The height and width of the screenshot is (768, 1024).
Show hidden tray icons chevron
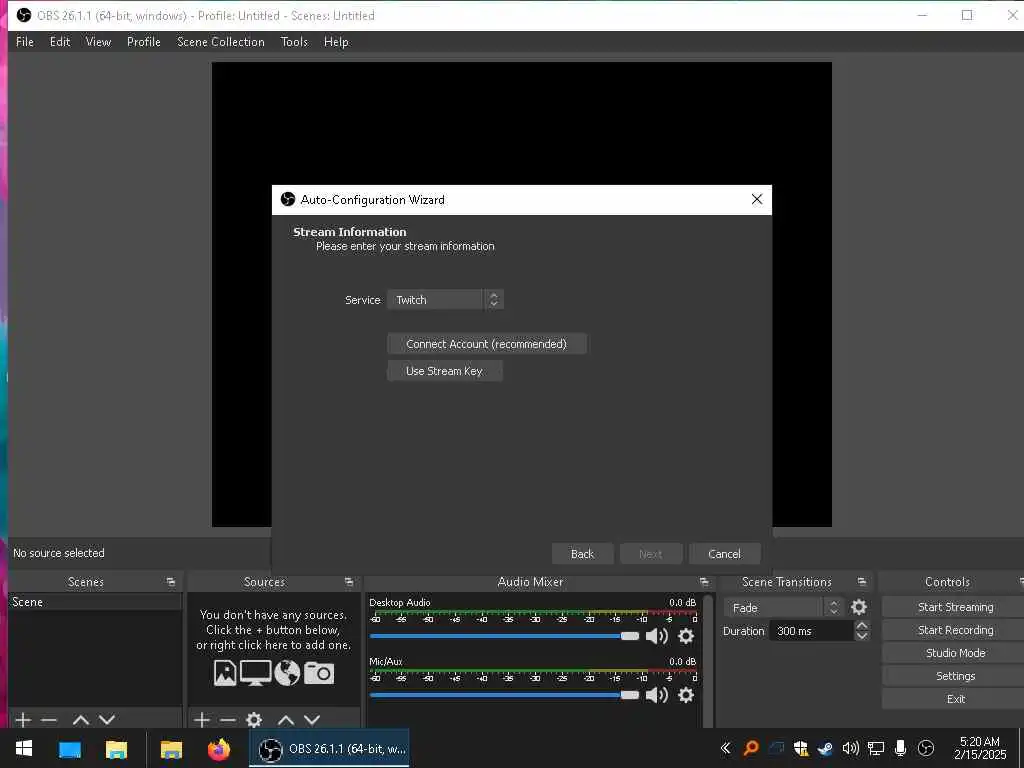(x=725, y=748)
